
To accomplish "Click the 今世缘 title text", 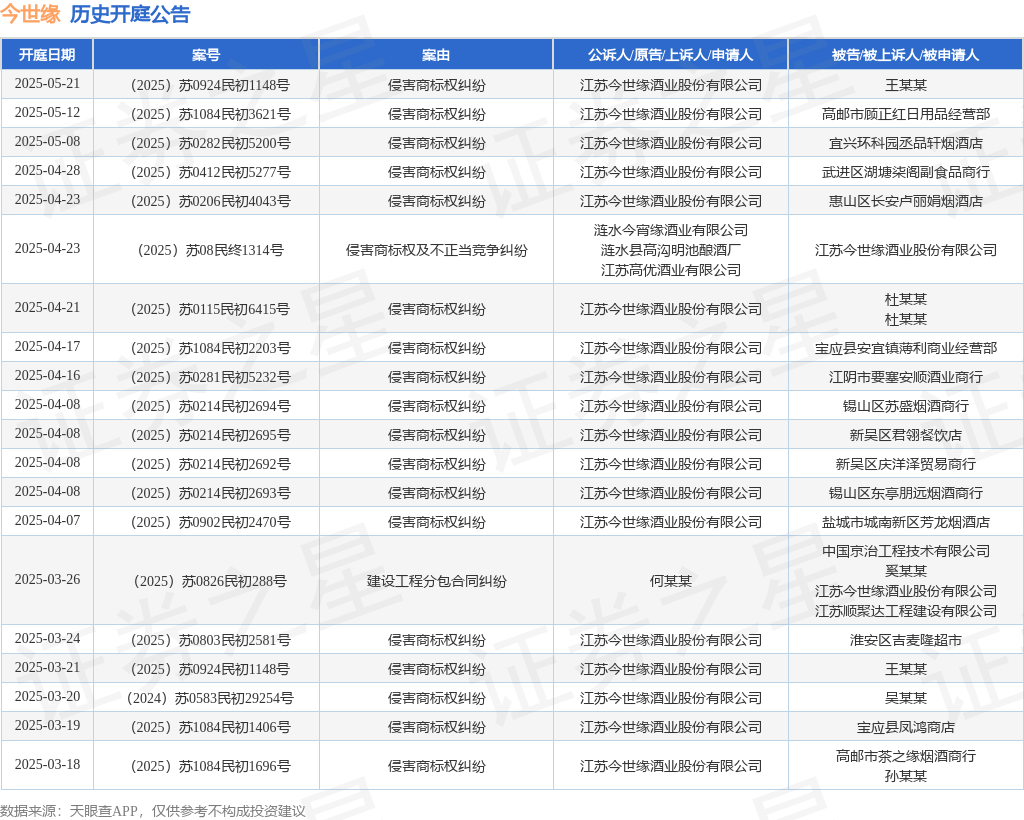I will pos(30,14).
